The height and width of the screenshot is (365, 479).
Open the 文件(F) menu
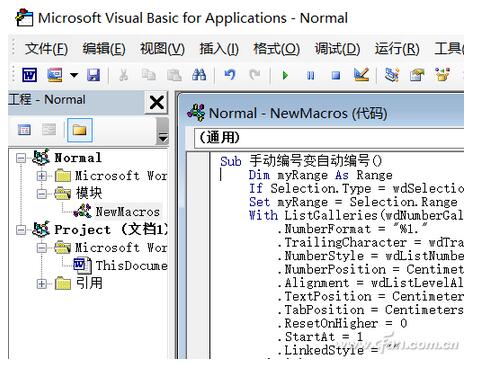pyautogui.click(x=46, y=49)
